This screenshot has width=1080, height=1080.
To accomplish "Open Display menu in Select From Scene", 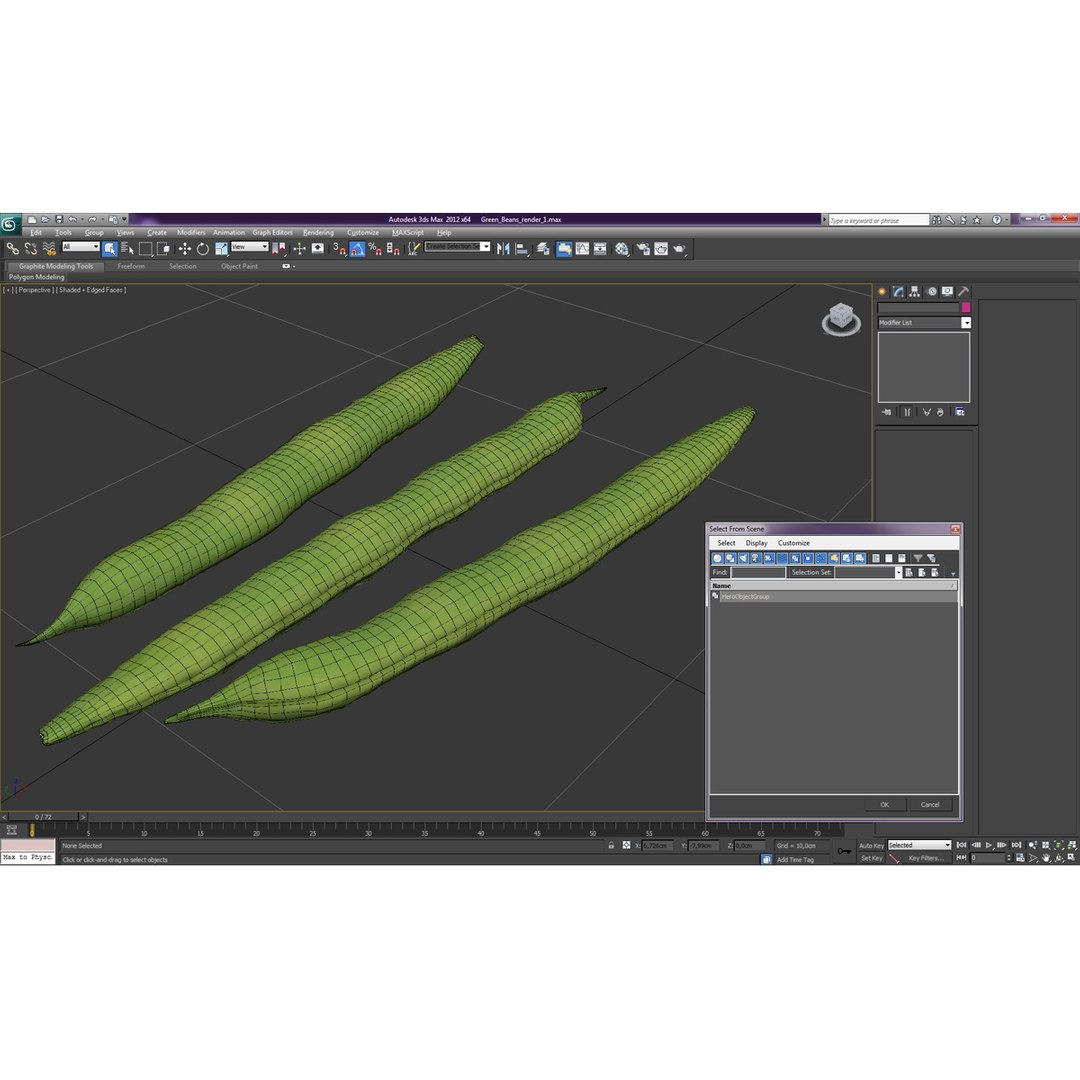I will click(x=756, y=543).
